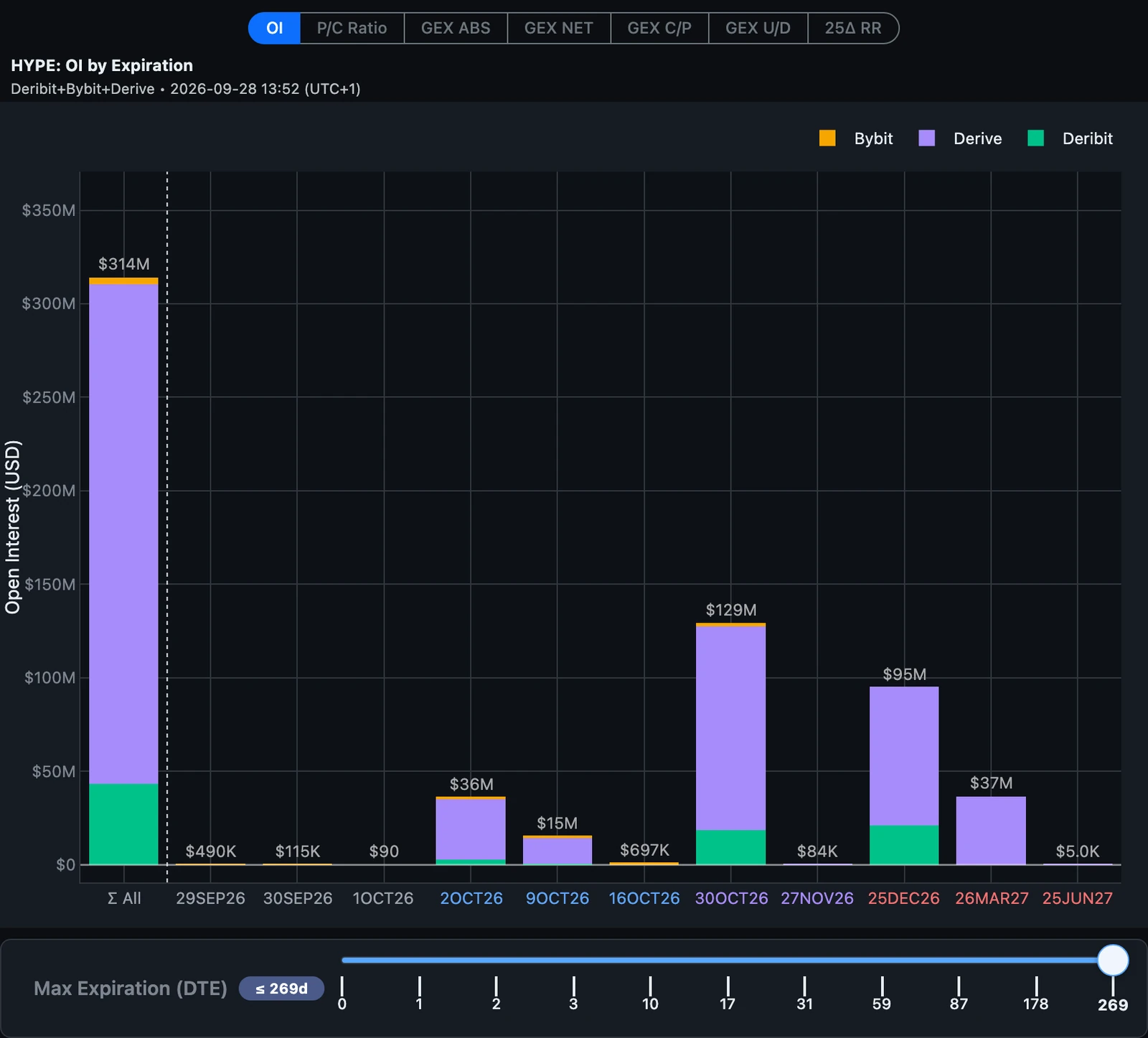Set slider to 17 DTE tick
The height and width of the screenshot is (1038, 1148).
(x=728, y=993)
